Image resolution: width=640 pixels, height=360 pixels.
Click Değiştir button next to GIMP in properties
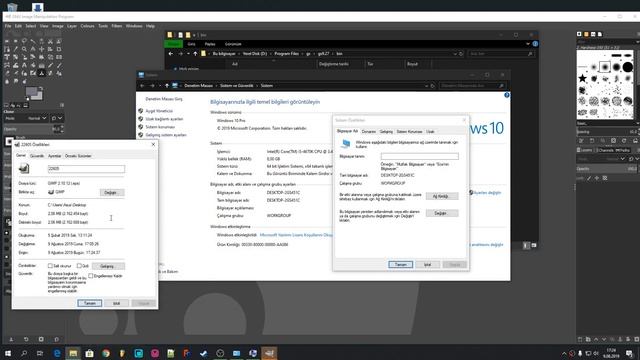click(x=111, y=193)
